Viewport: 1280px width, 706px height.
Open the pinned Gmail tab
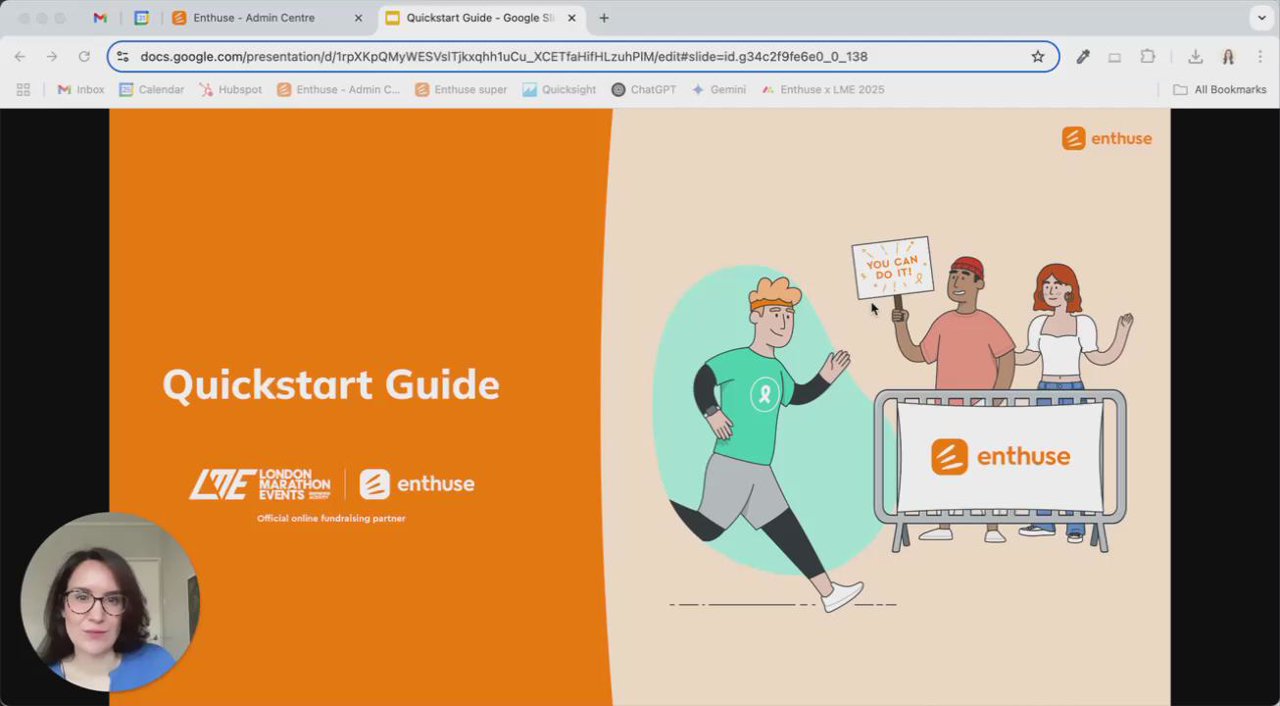(100, 18)
